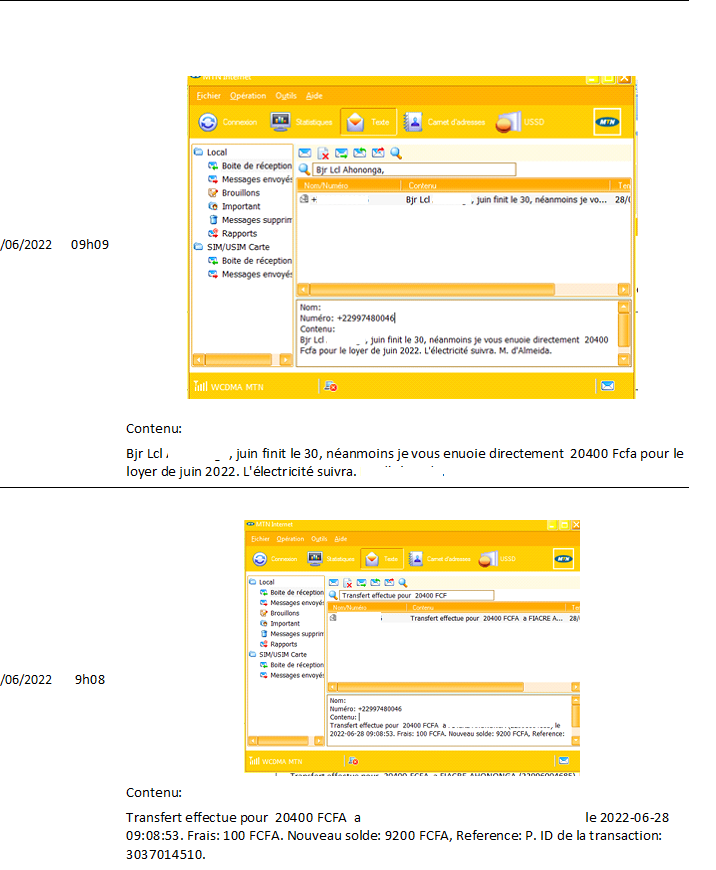
Task: Open Outils menu in the upper window
Action: 286,96
